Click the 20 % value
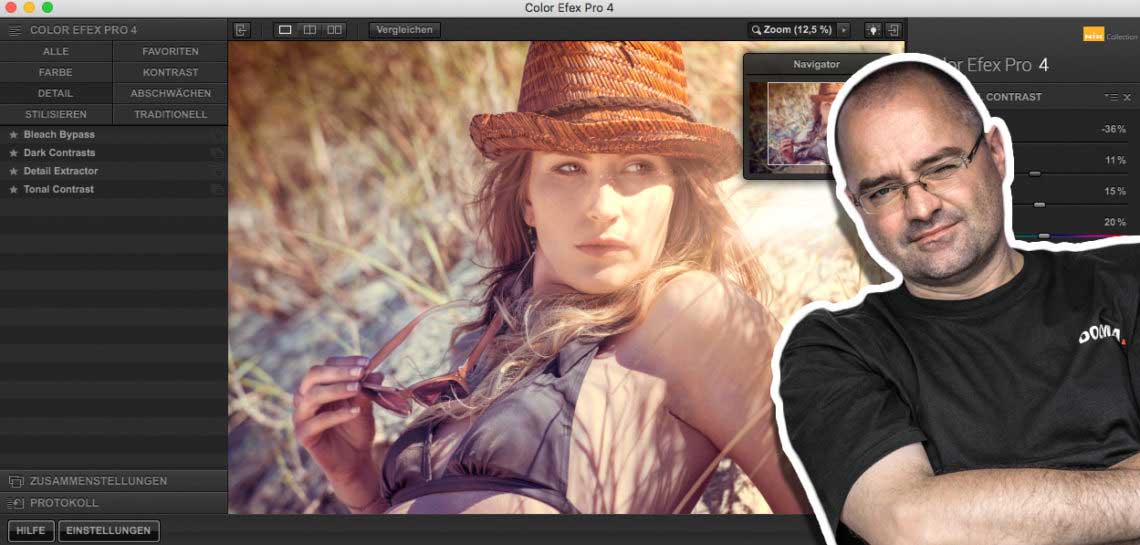Viewport: 1140px width, 545px height. click(x=1115, y=222)
